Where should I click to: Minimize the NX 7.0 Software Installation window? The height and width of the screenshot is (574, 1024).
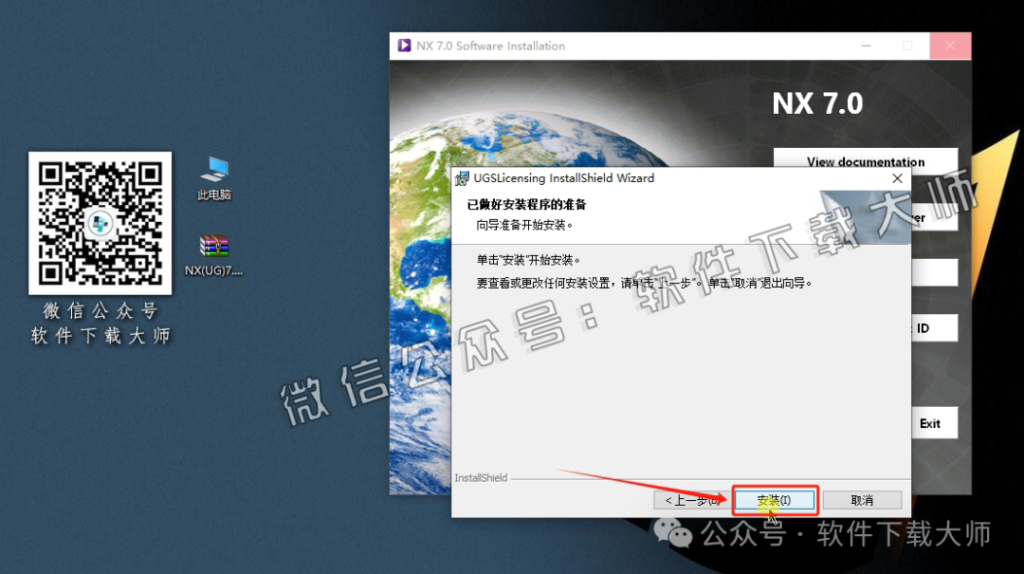[866, 46]
